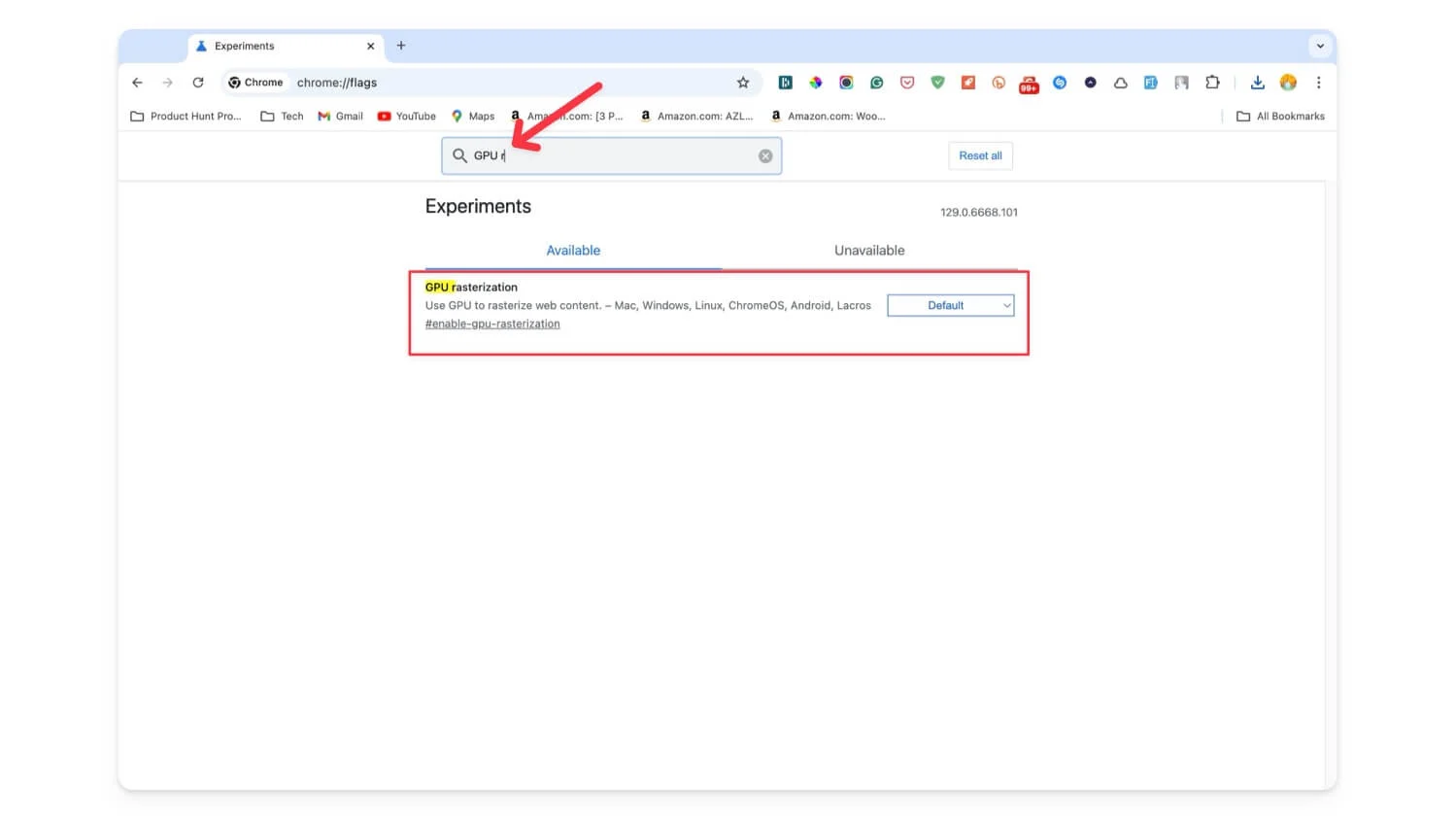The width and height of the screenshot is (1456, 819).
Task: Click the Grammarly extension icon
Action: pyautogui.click(x=876, y=83)
